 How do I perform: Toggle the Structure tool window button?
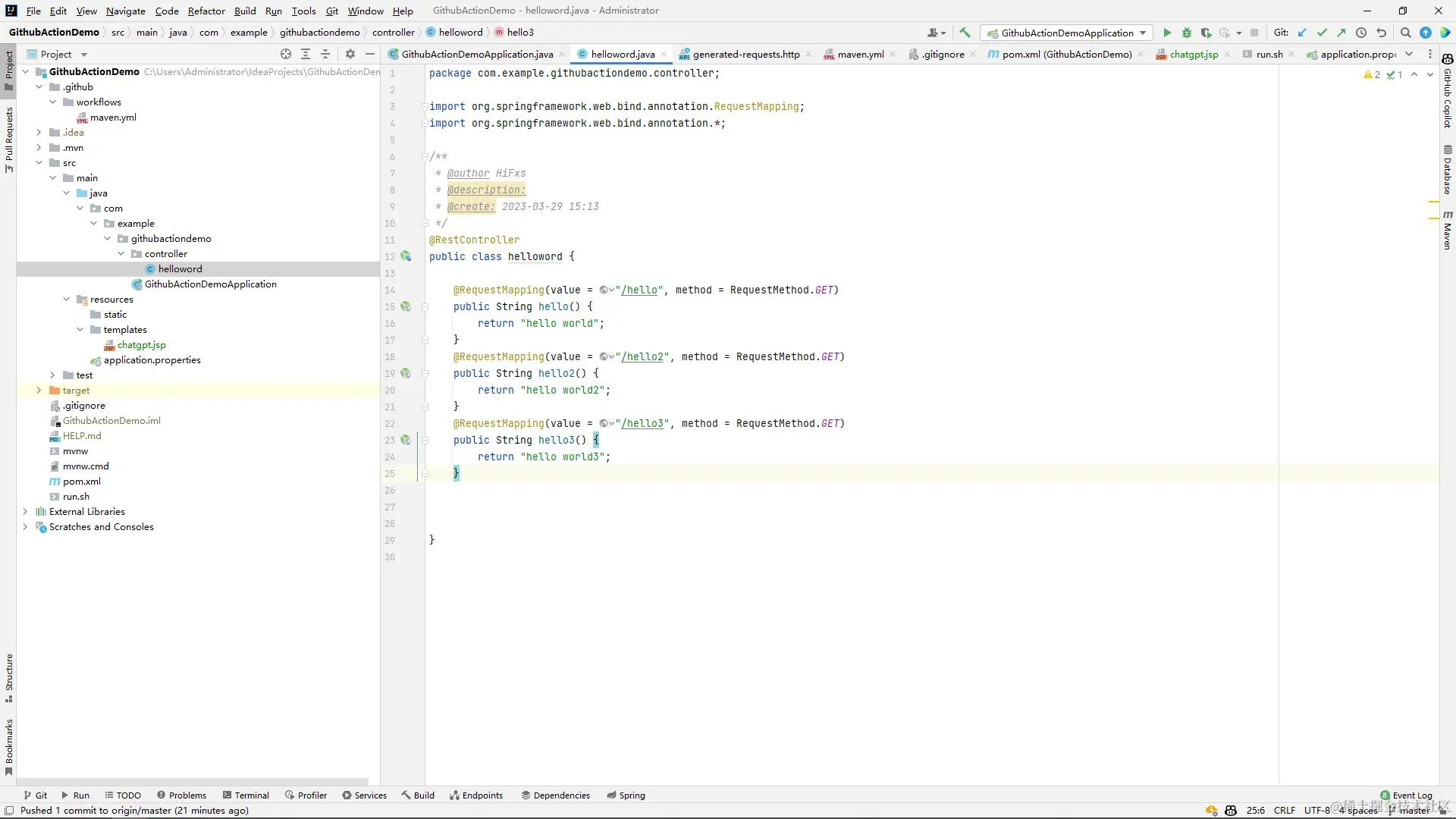(x=8, y=677)
